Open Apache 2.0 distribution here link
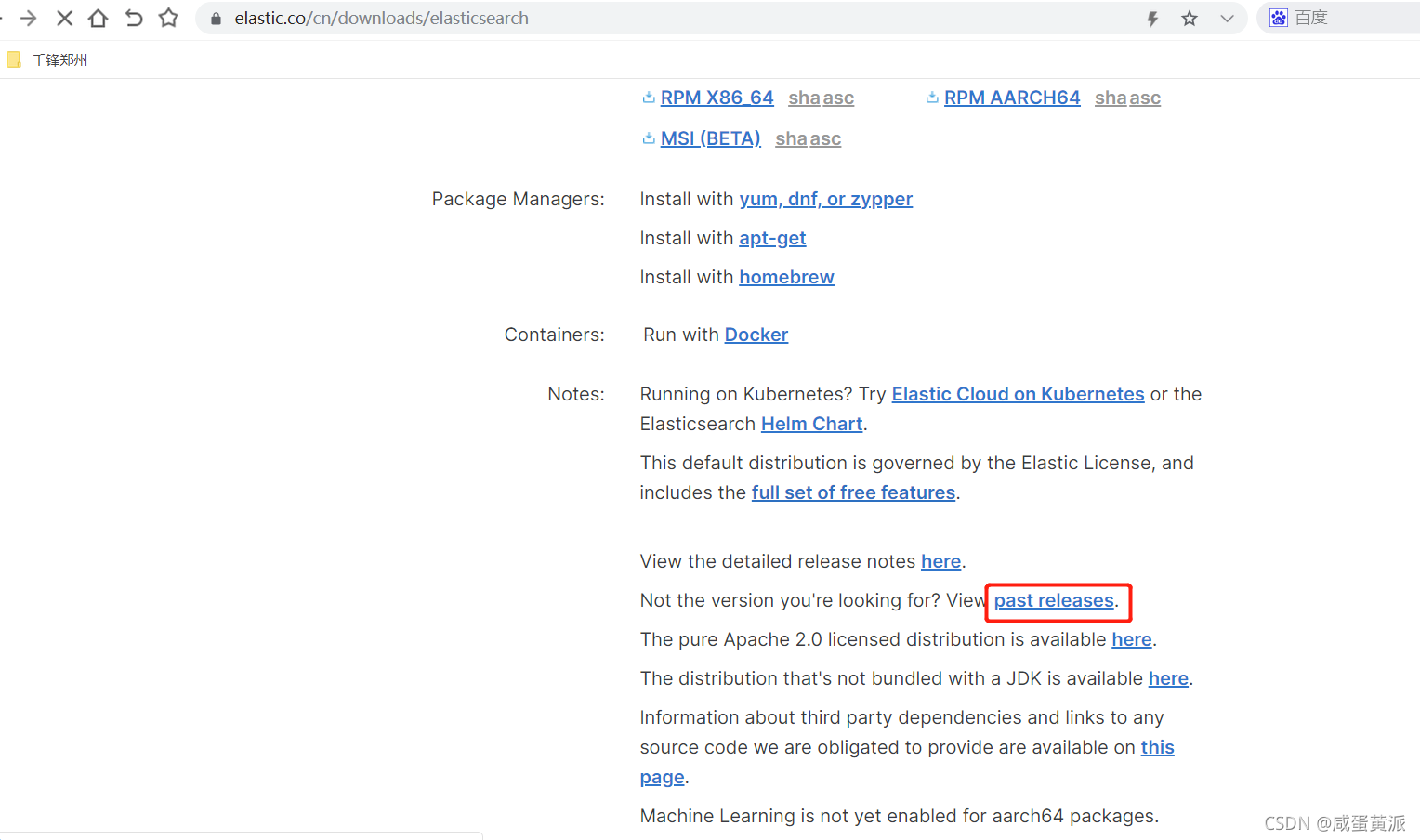 click(1131, 639)
